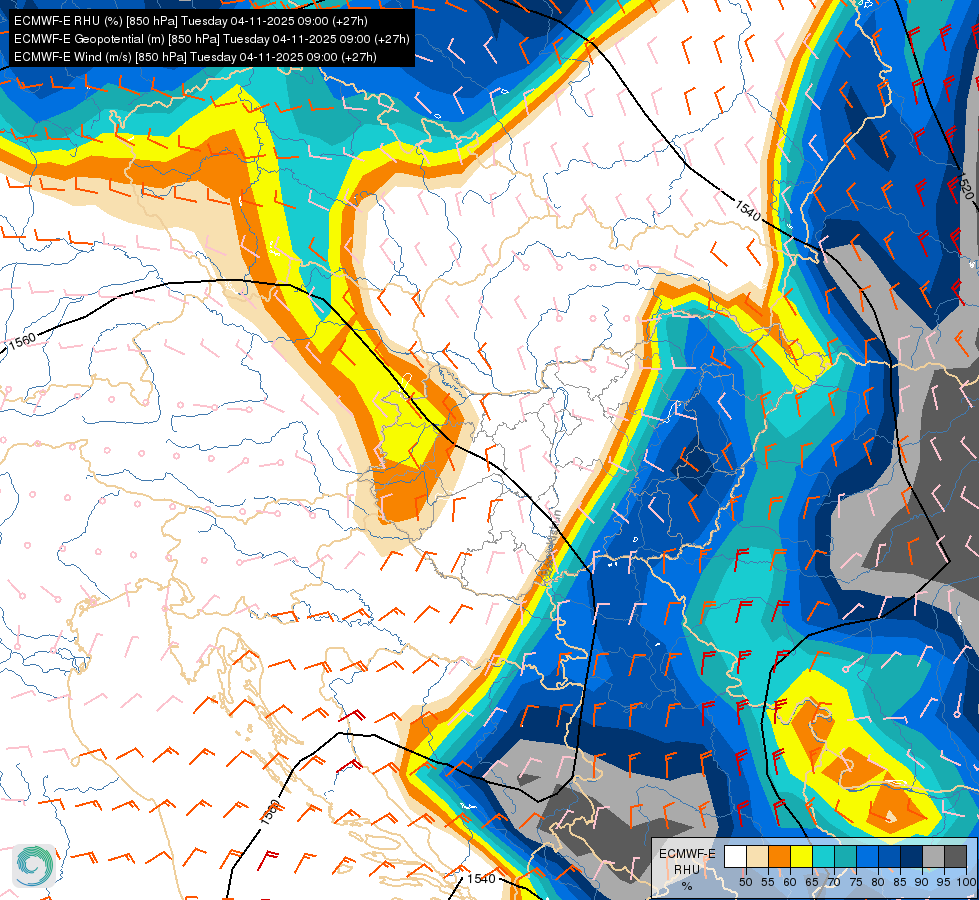Click the "%" unit text in the legend
Image resolution: width=979 pixels, height=900 pixels.
click(687, 886)
